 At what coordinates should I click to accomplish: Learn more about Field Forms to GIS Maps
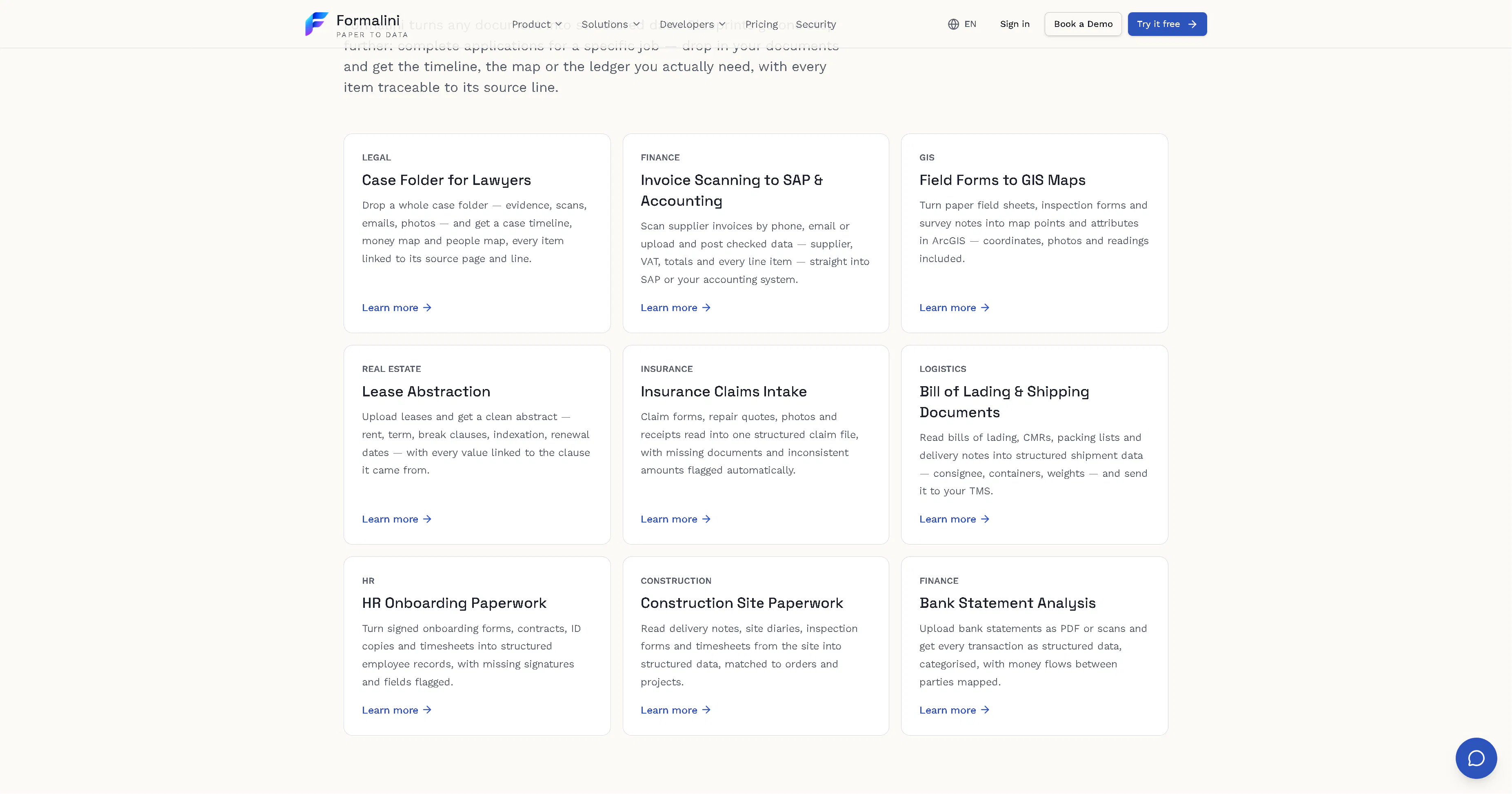(x=954, y=308)
